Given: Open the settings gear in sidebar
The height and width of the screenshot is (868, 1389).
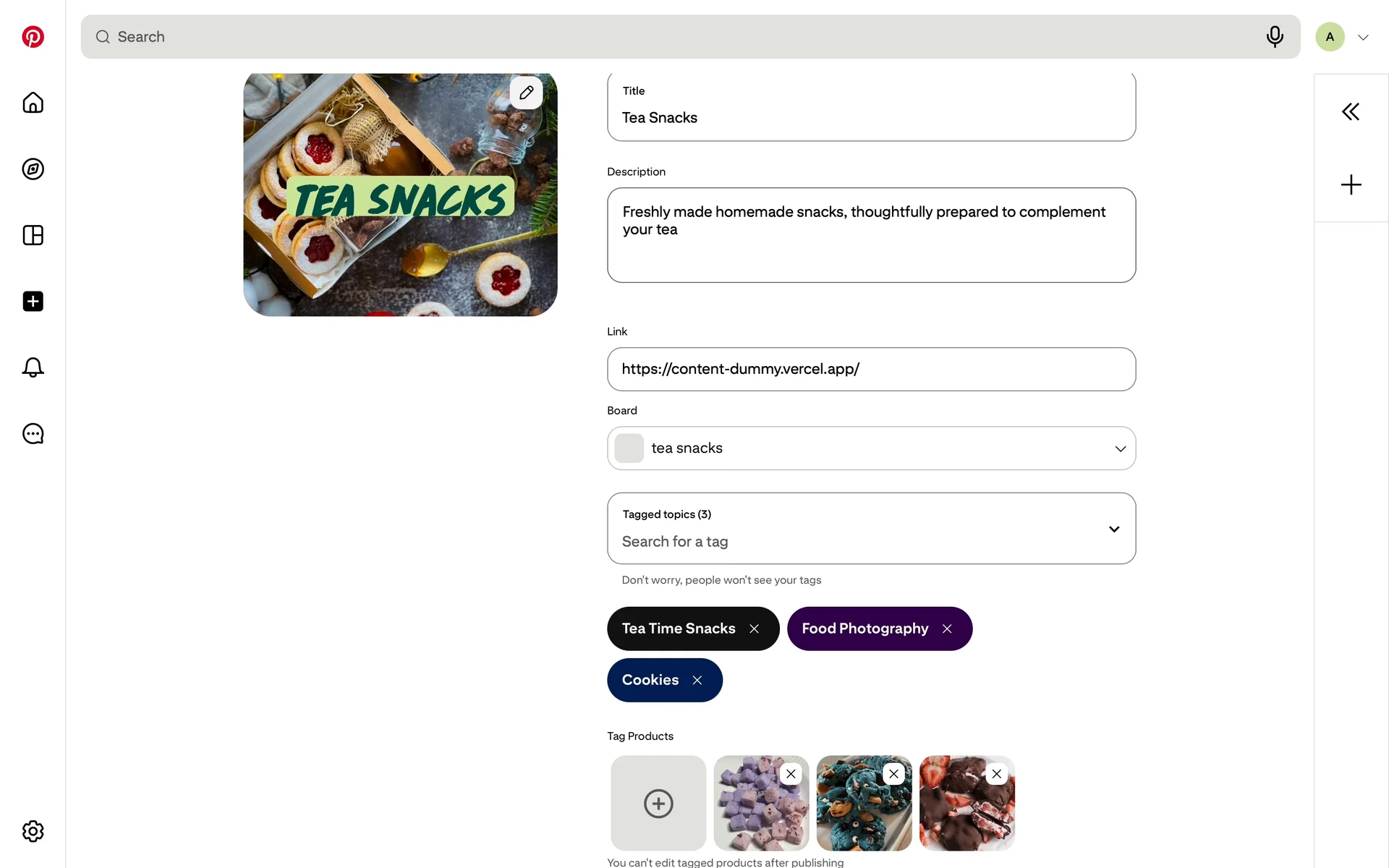Looking at the screenshot, I should pyautogui.click(x=33, y=831).
